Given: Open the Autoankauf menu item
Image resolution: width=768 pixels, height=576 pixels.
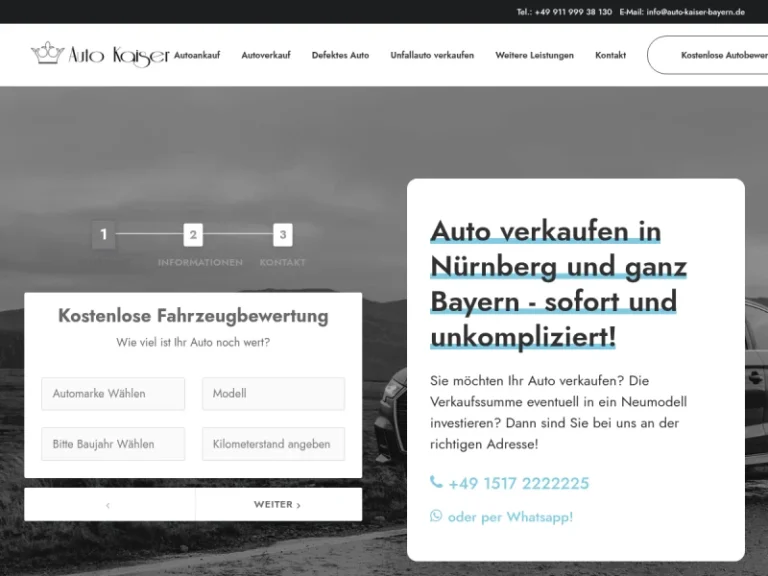Looking at the screenshot, I should 197,55.
